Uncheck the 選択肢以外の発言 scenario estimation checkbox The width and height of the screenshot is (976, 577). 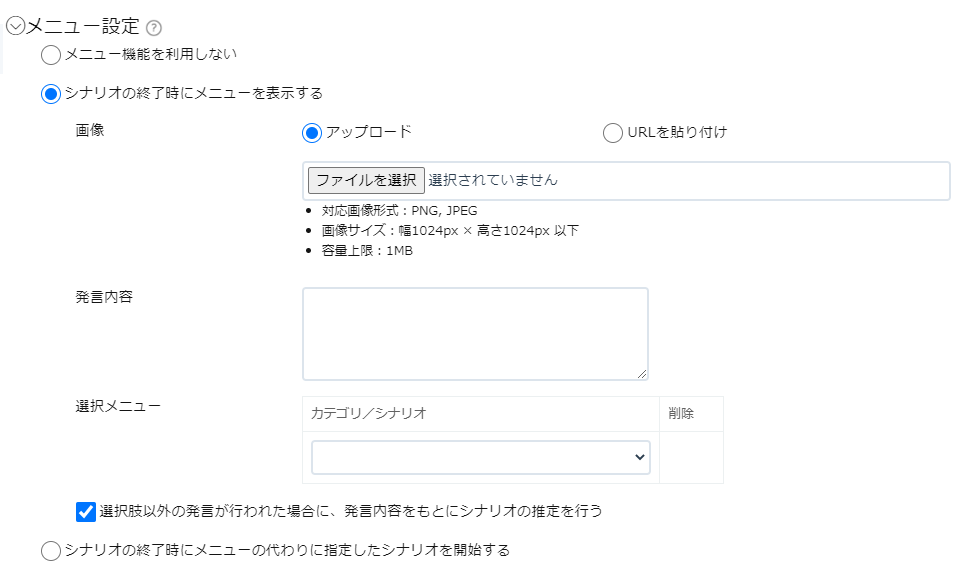click(86, 512)
